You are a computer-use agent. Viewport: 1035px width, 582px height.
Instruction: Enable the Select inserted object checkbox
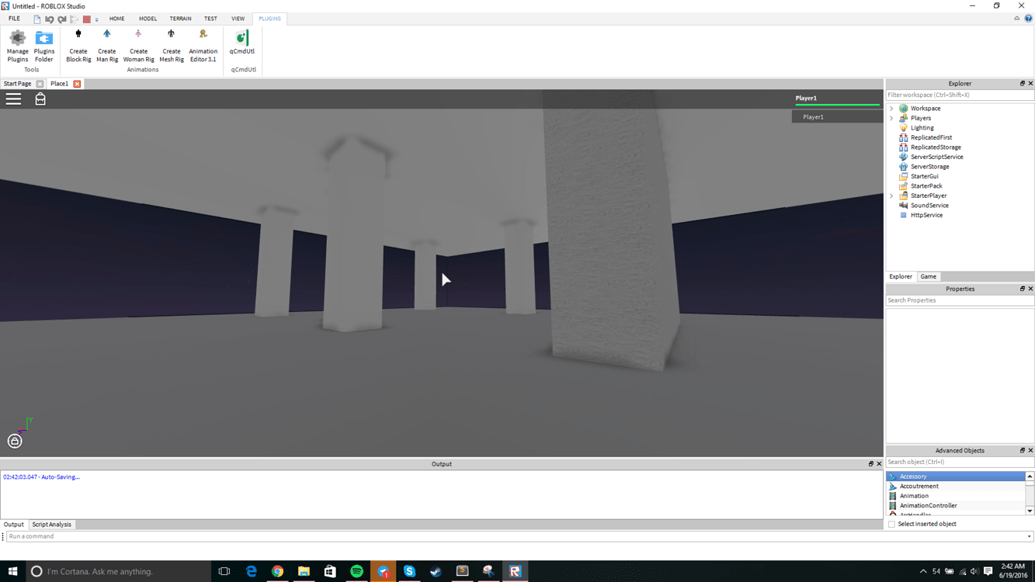point(891,523)
